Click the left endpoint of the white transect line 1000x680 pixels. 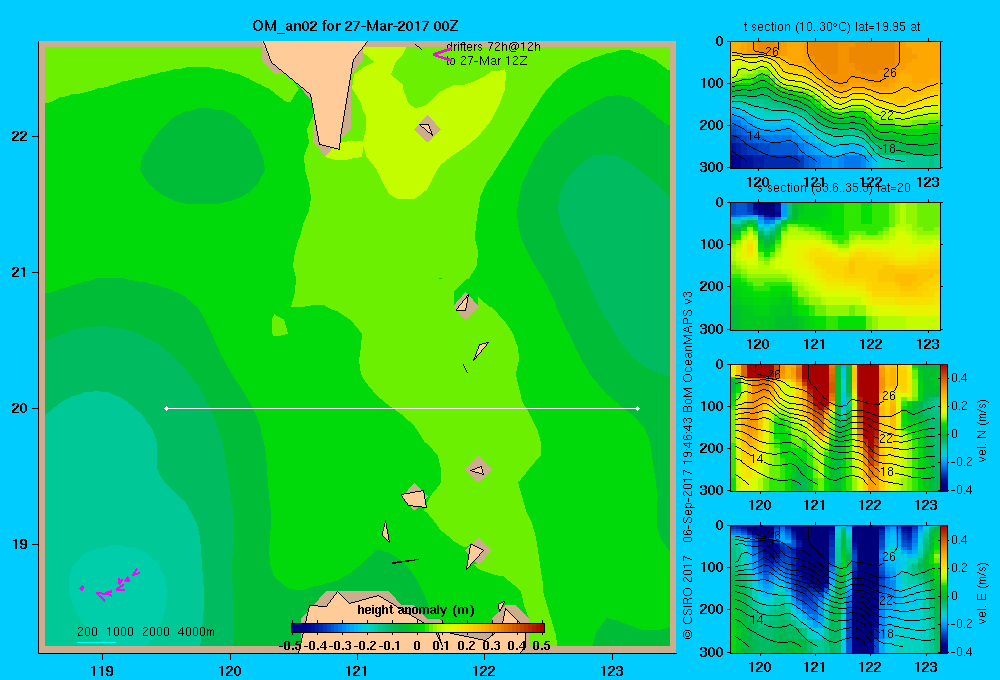coord(166,408)
